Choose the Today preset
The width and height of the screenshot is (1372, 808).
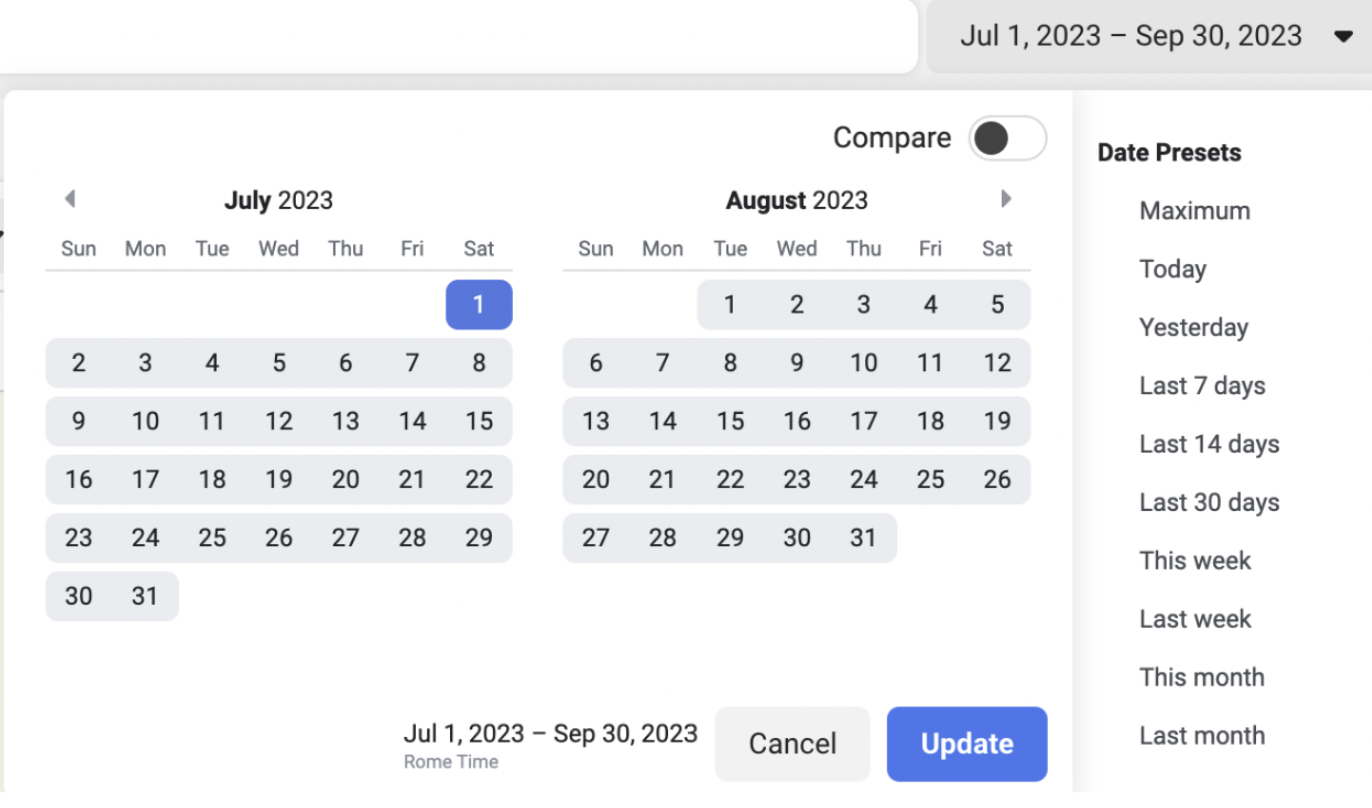click(1172, 269)
